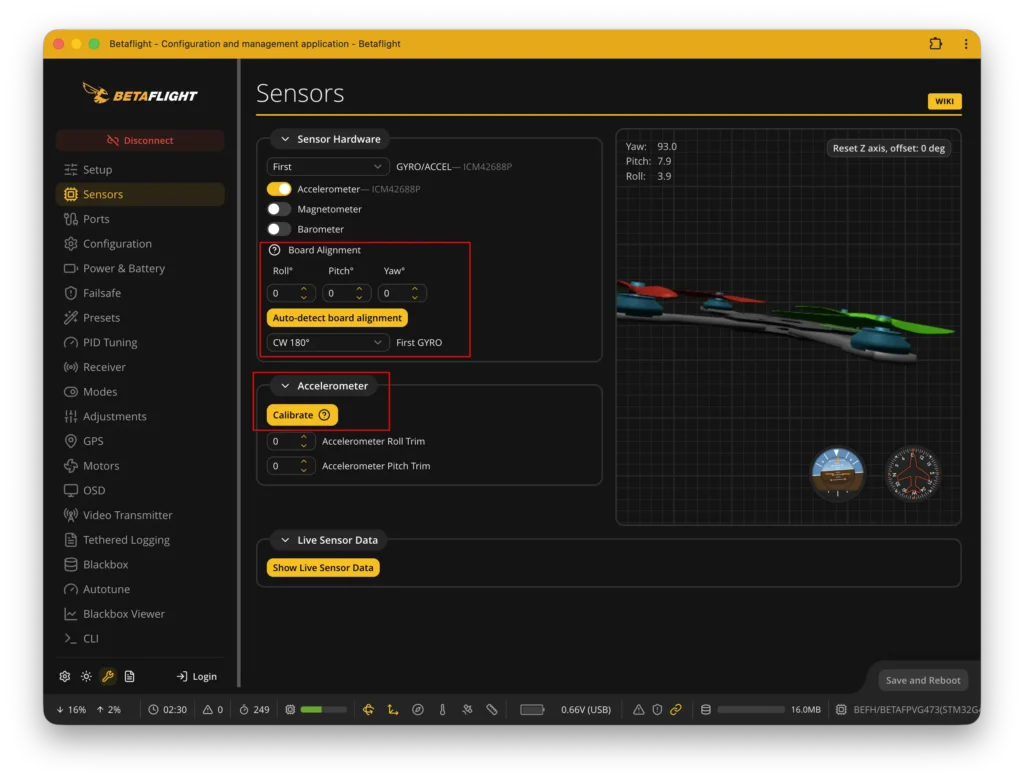The width and height of the screenshot is (1024, 782).
Task: Enable the Magnetometer toggle
Action: tap(279, 210)
